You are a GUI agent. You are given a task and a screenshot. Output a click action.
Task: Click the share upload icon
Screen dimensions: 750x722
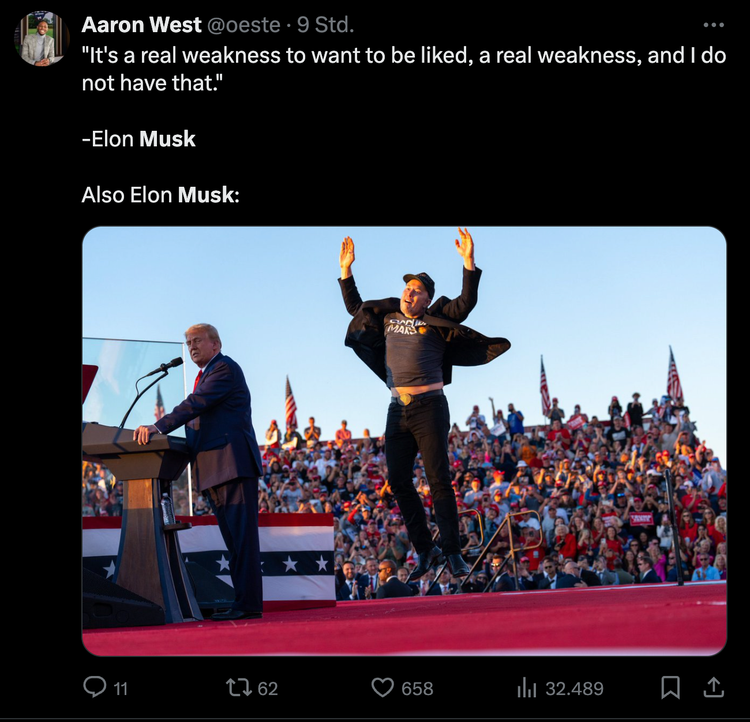point(713,687)
